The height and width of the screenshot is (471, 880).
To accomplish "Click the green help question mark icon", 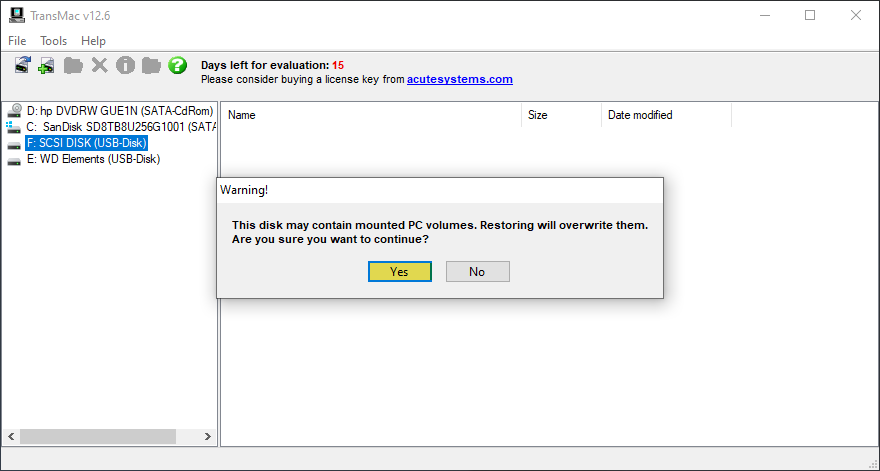I will click(x=177, y=65).
